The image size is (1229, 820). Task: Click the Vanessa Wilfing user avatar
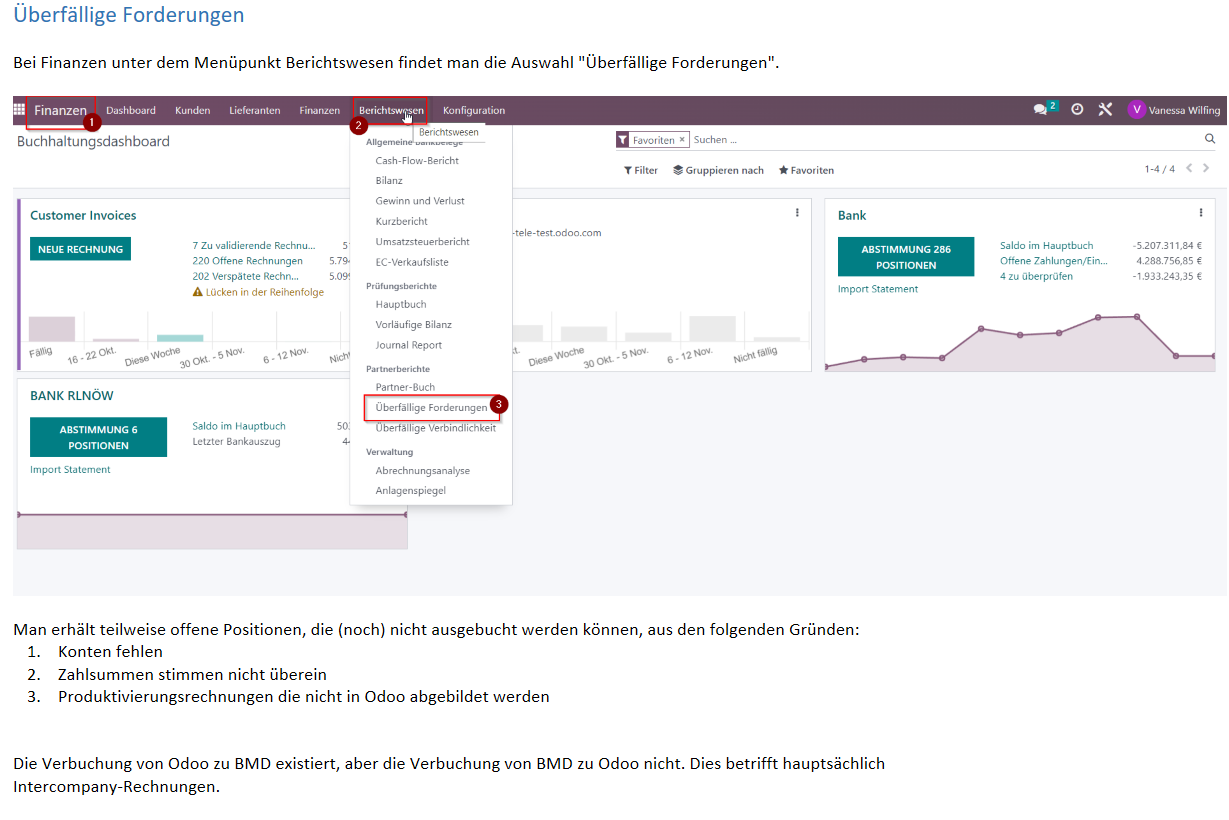1136,110
